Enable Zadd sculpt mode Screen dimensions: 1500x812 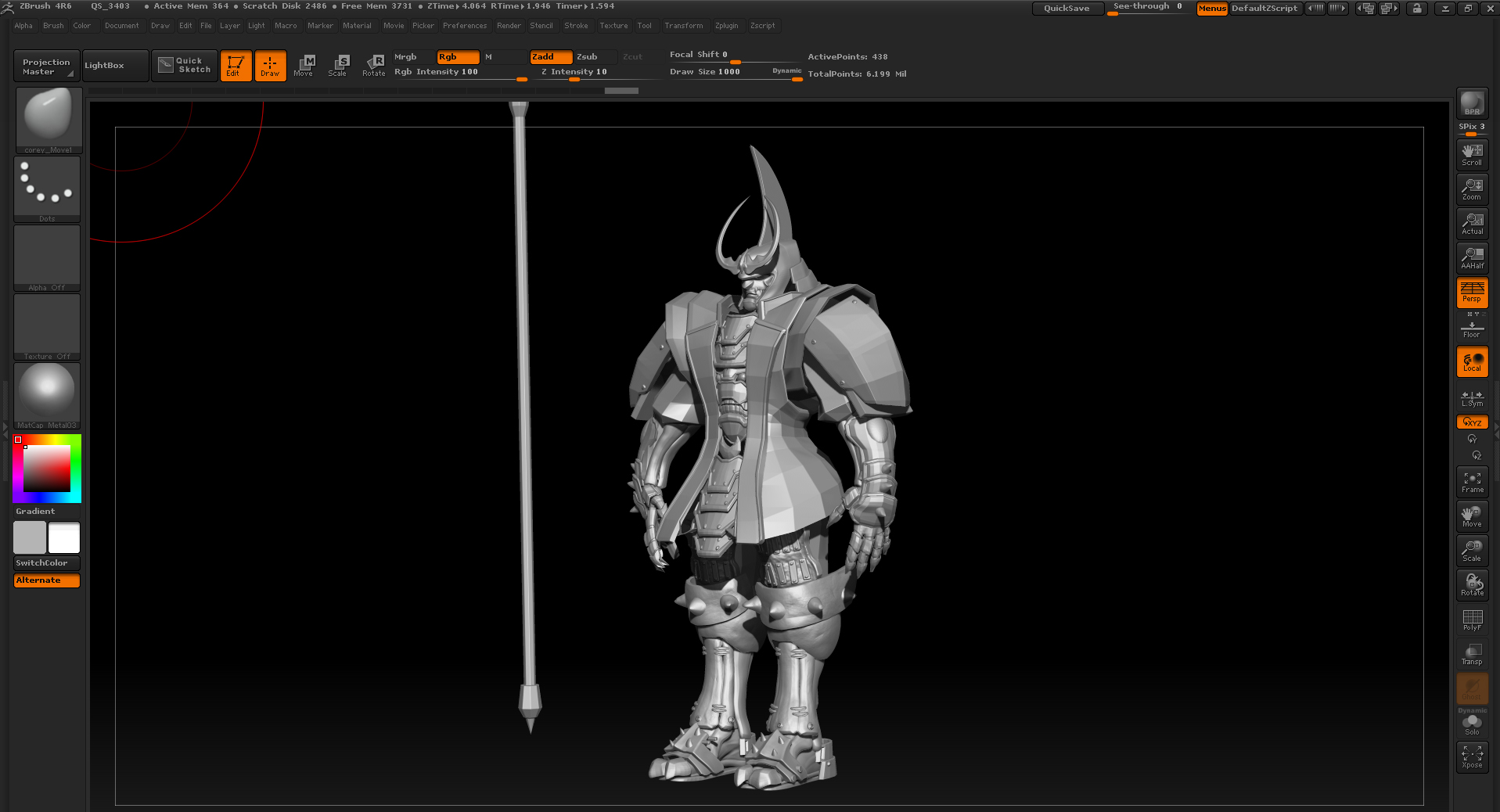[551, 56]
